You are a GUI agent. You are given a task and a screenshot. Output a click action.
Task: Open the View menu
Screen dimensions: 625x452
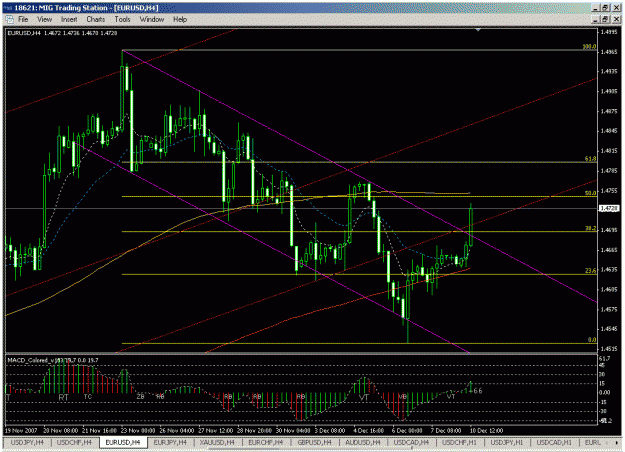(45, 19)
